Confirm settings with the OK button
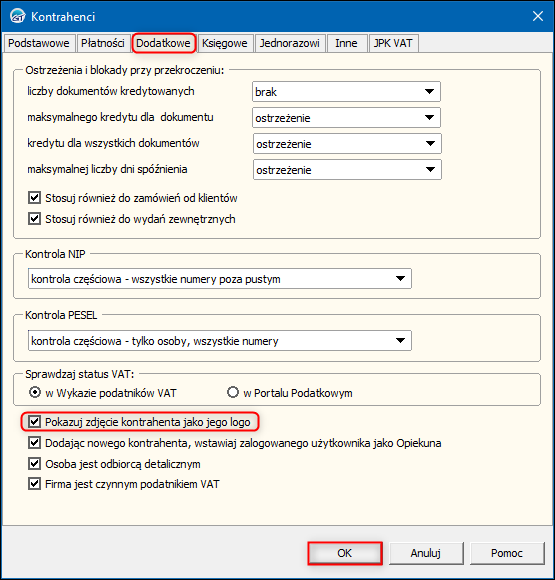This screenshot has width=555, height=580. point(345,553)
